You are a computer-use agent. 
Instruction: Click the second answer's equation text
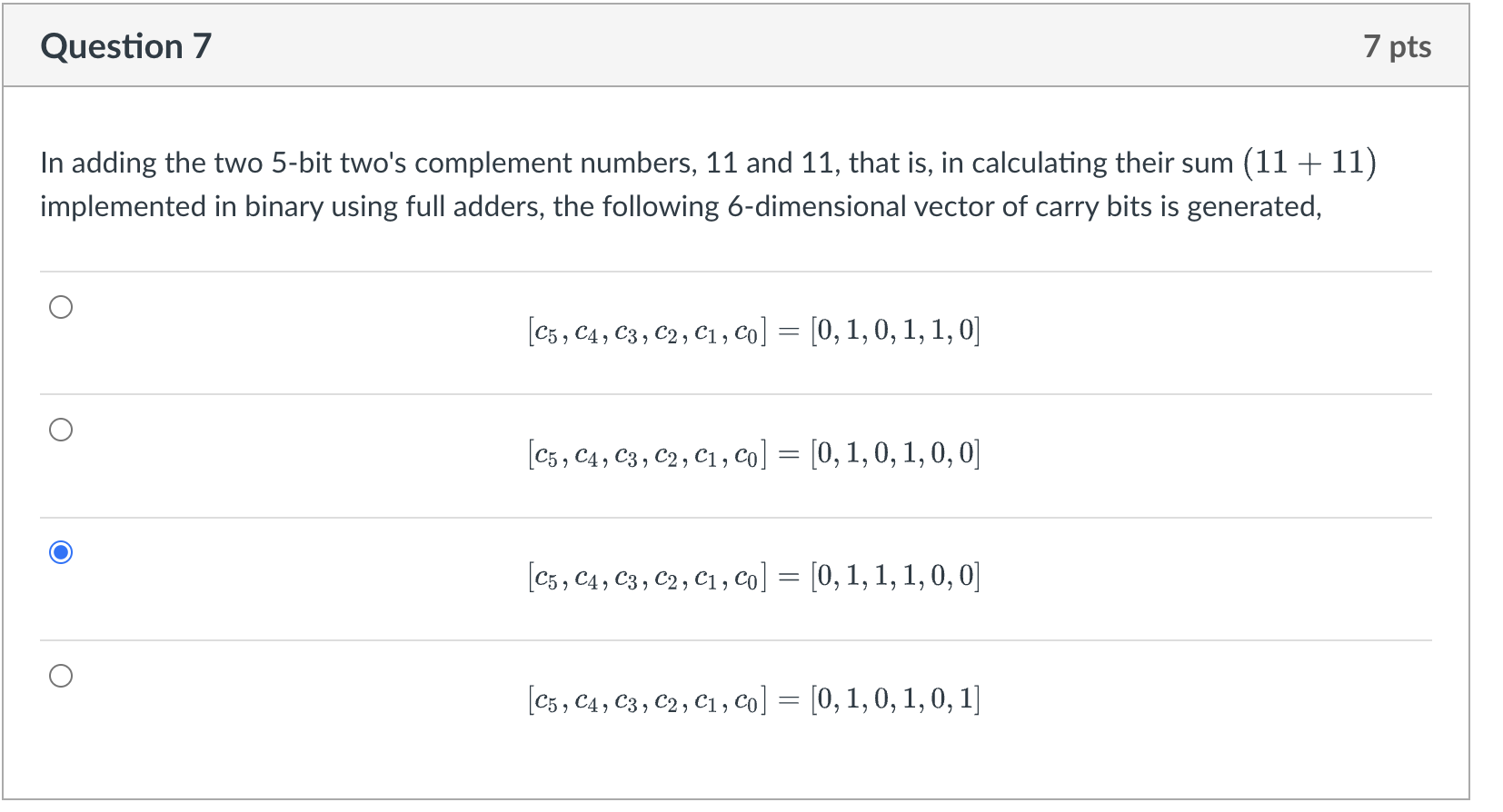point(753,452)
